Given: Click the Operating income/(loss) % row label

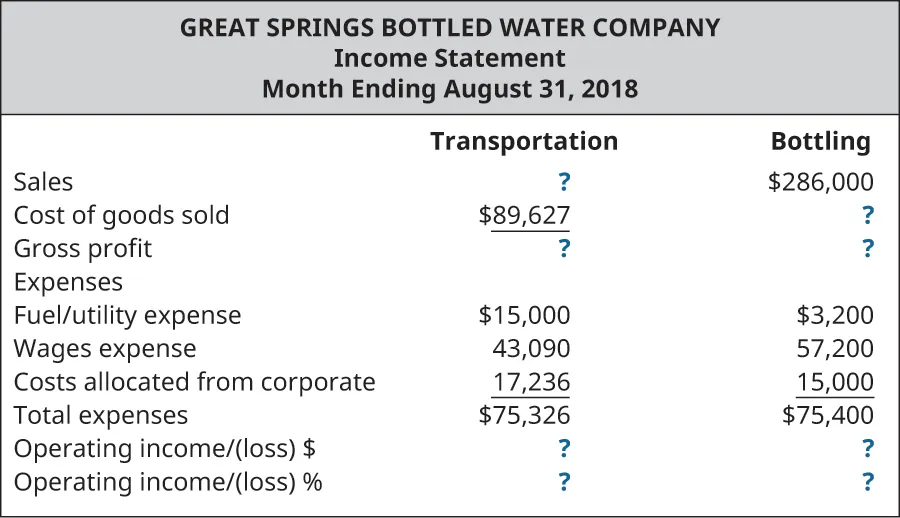Looking at the screenshot, I should 168,482.
